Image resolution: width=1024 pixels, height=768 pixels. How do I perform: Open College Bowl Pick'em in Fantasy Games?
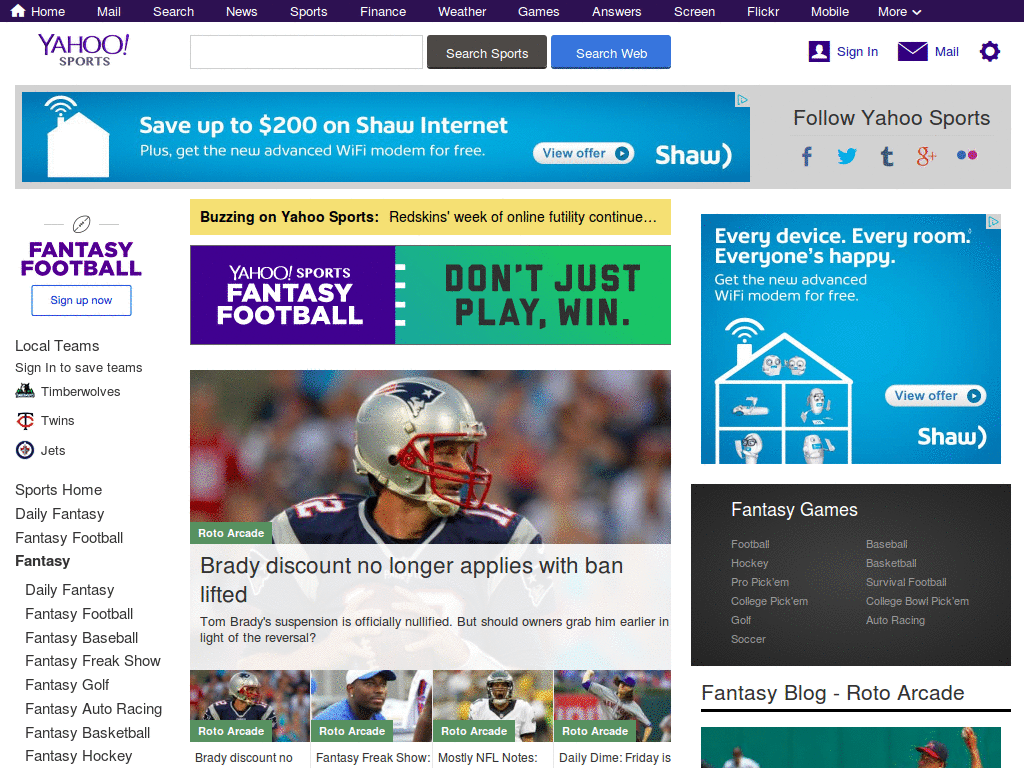coord(917,601)
